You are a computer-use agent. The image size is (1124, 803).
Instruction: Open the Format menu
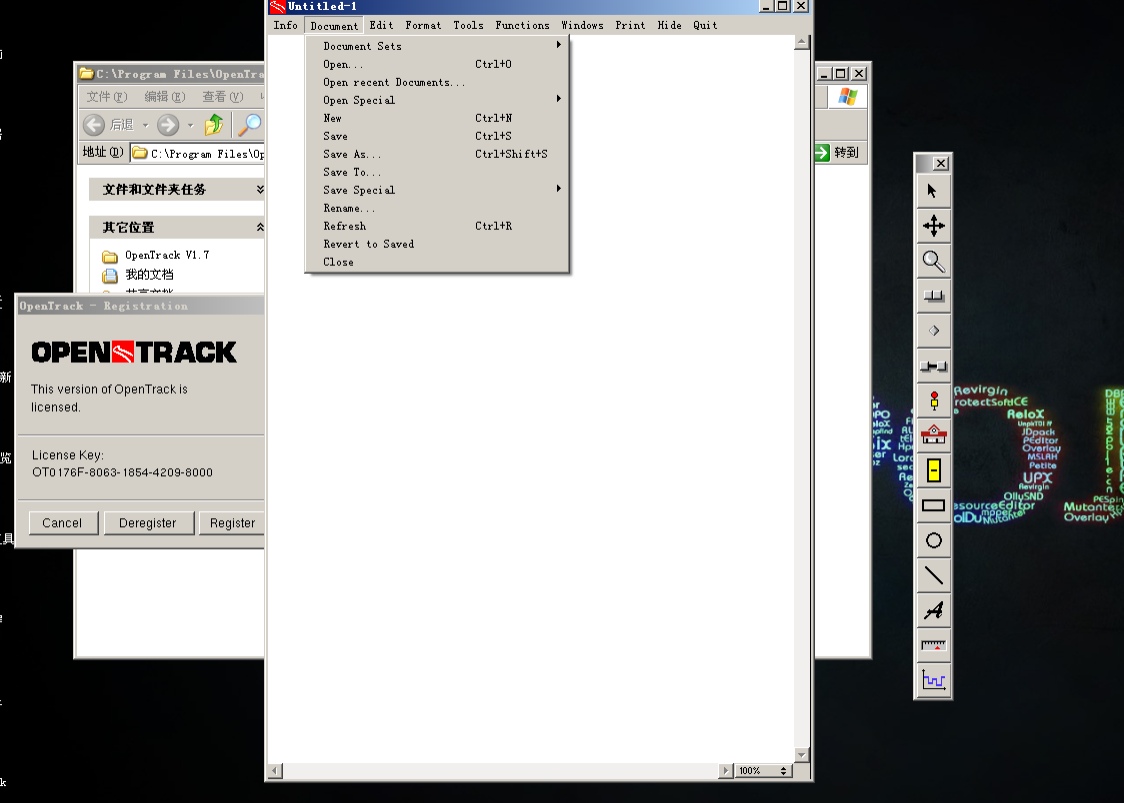click(423, 25)
